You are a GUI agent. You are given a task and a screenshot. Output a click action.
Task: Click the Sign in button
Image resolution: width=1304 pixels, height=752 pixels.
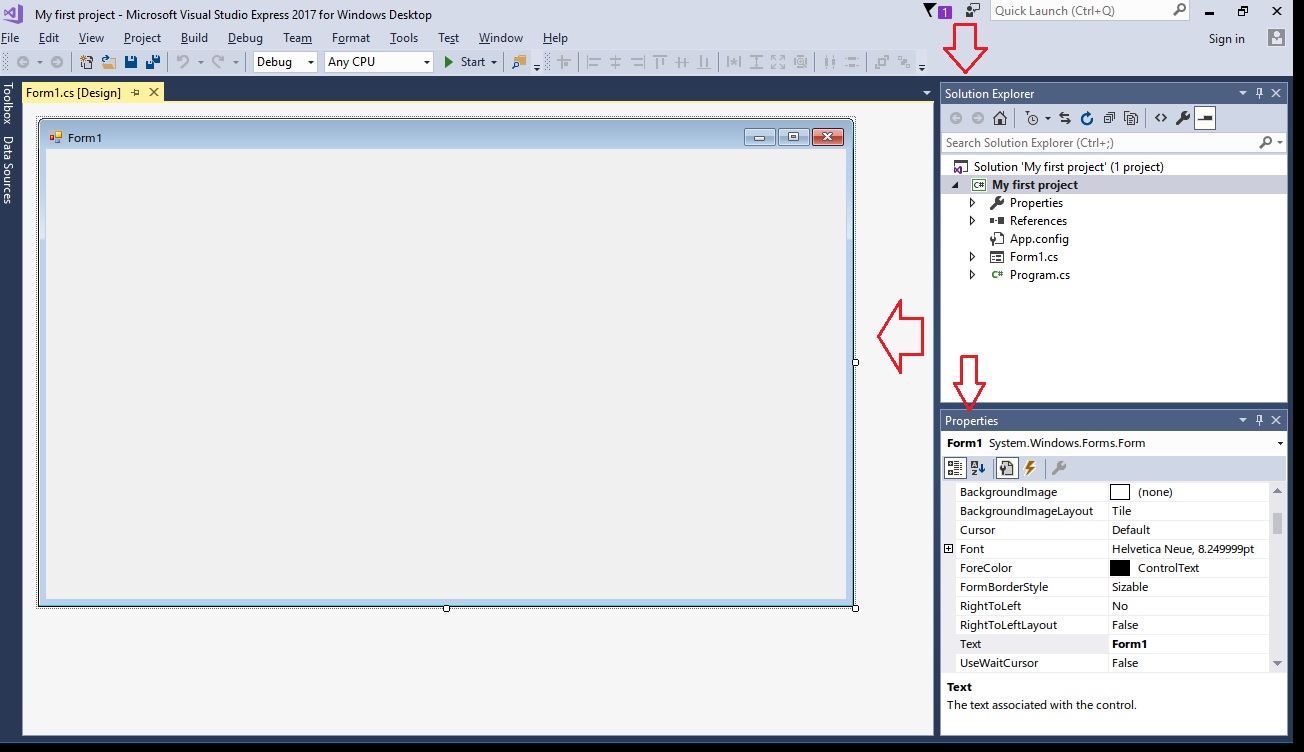pyautogui.click(x=1227, y=39)
